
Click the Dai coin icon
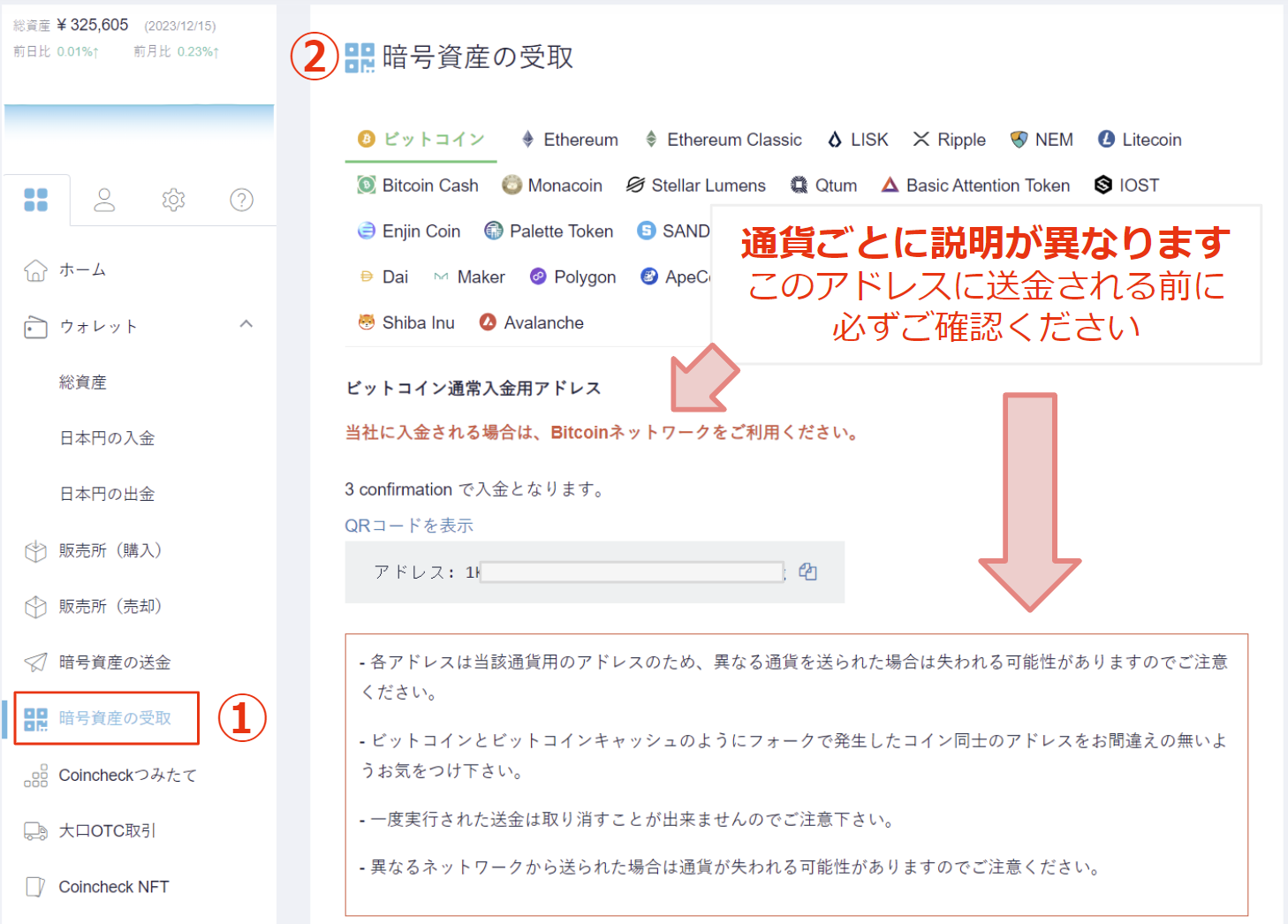pyautogui.click(x=367, y=276)
